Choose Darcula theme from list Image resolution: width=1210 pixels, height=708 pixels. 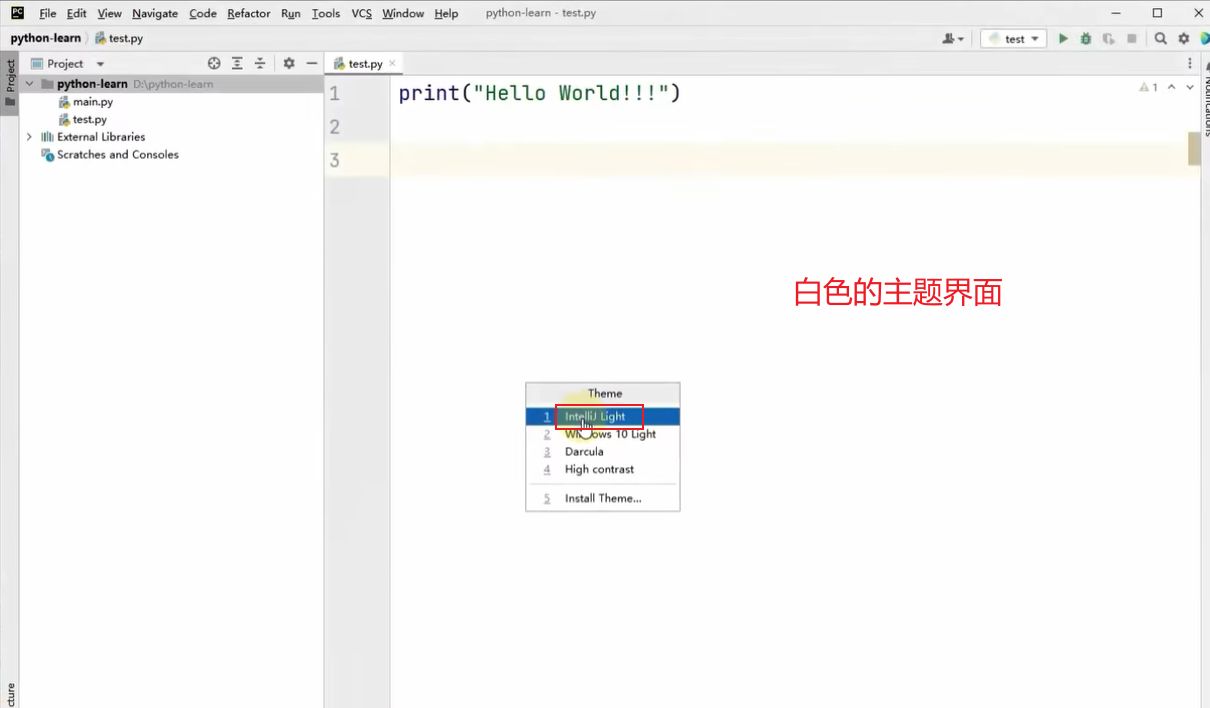584,452
